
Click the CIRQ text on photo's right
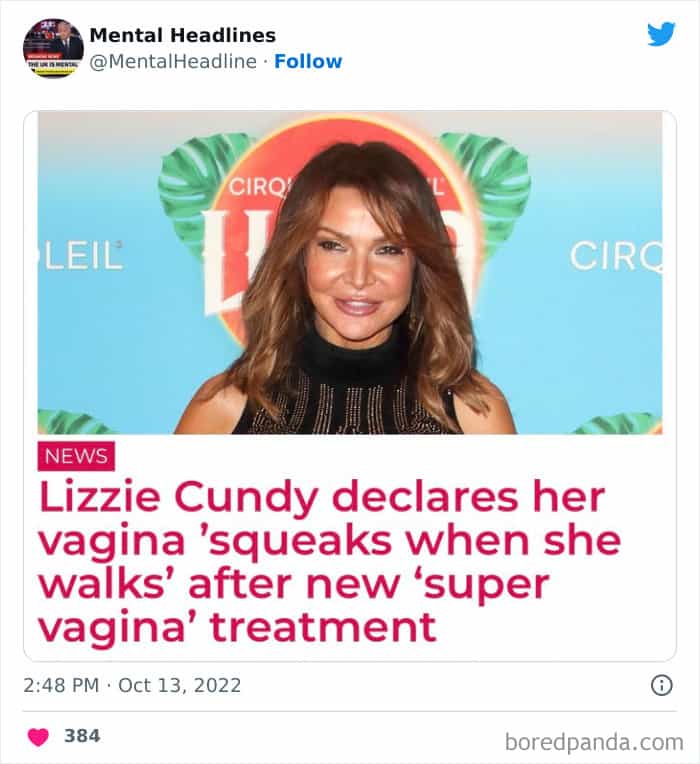[615, 257]
